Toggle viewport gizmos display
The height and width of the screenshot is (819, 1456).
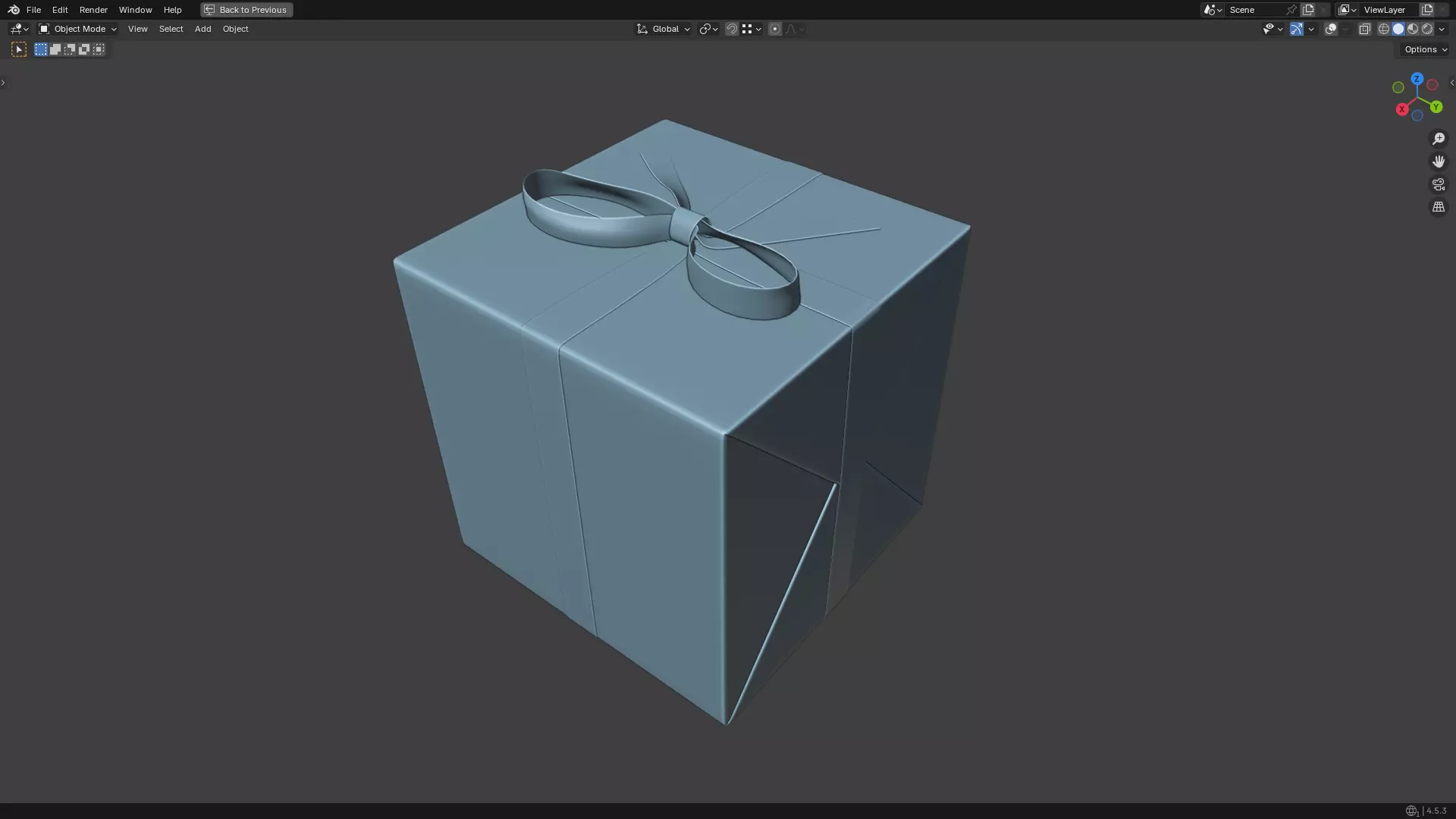click(x=1297, y=29)
